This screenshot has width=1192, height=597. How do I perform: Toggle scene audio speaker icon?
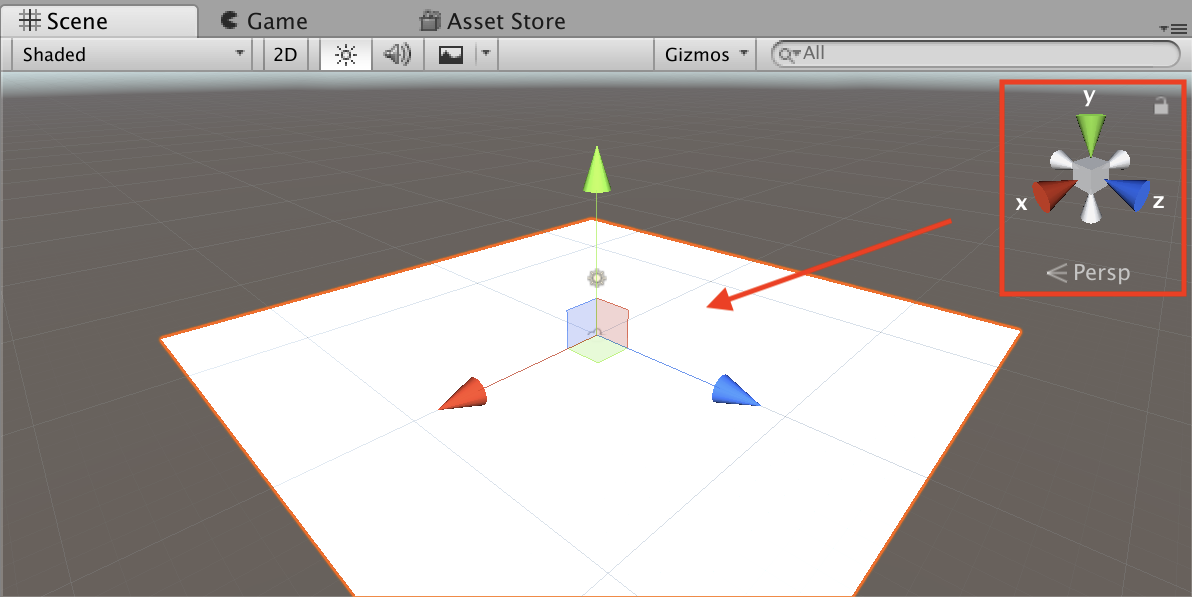(396, 55)
